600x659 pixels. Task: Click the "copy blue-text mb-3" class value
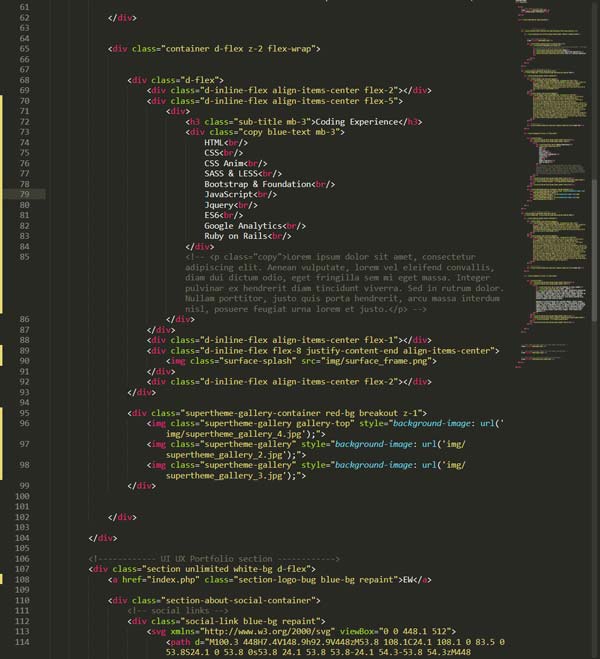click(x=289, y=132)
